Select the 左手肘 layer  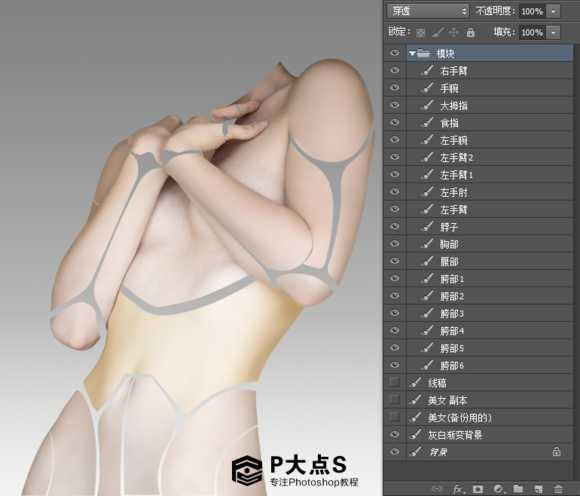point(490,192)
